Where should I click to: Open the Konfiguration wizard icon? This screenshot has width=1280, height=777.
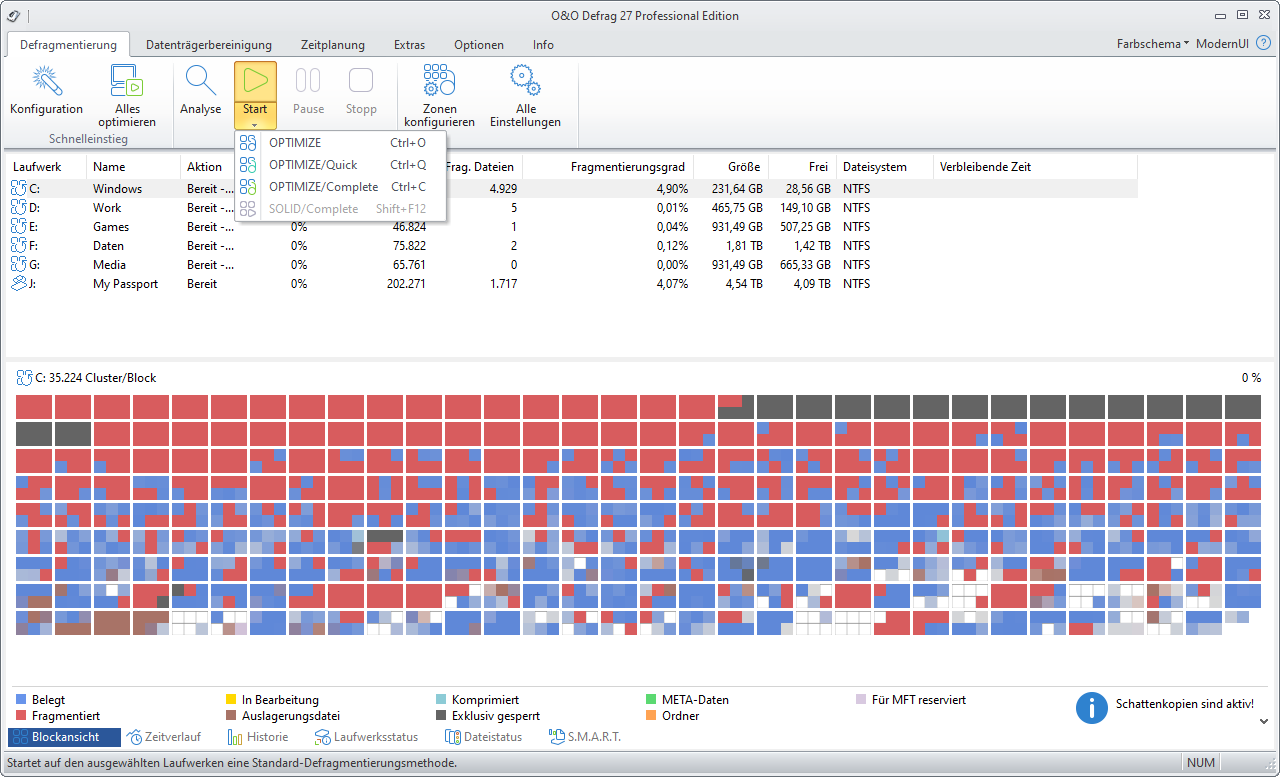(x=47, y=81)
